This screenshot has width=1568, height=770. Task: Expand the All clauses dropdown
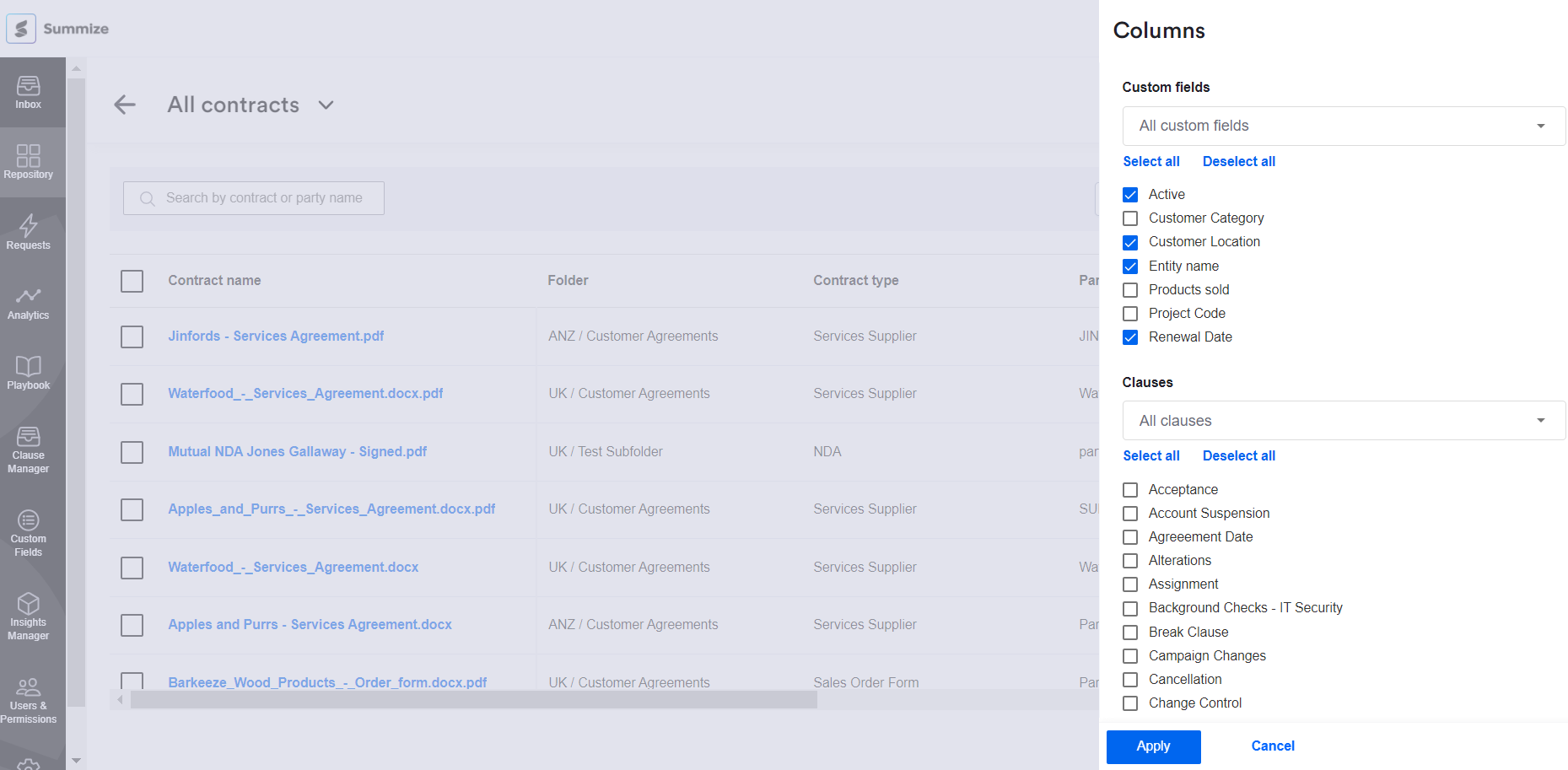point(1343,420)
